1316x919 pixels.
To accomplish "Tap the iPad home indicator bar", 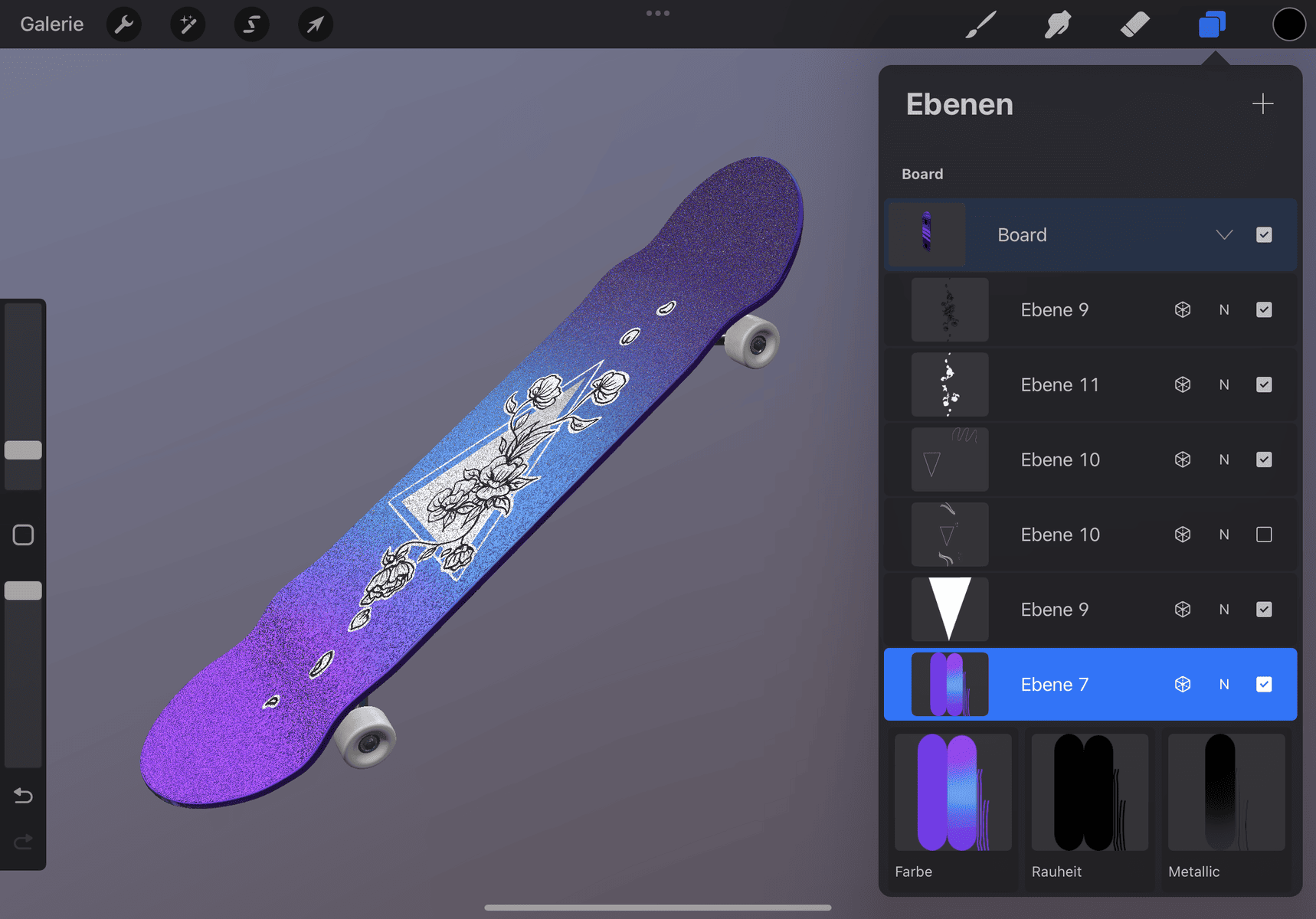I will (x=658, y=908).
